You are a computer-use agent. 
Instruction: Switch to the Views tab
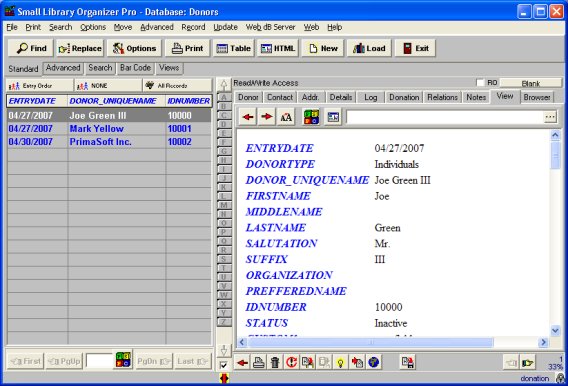[x=169, y=68]
